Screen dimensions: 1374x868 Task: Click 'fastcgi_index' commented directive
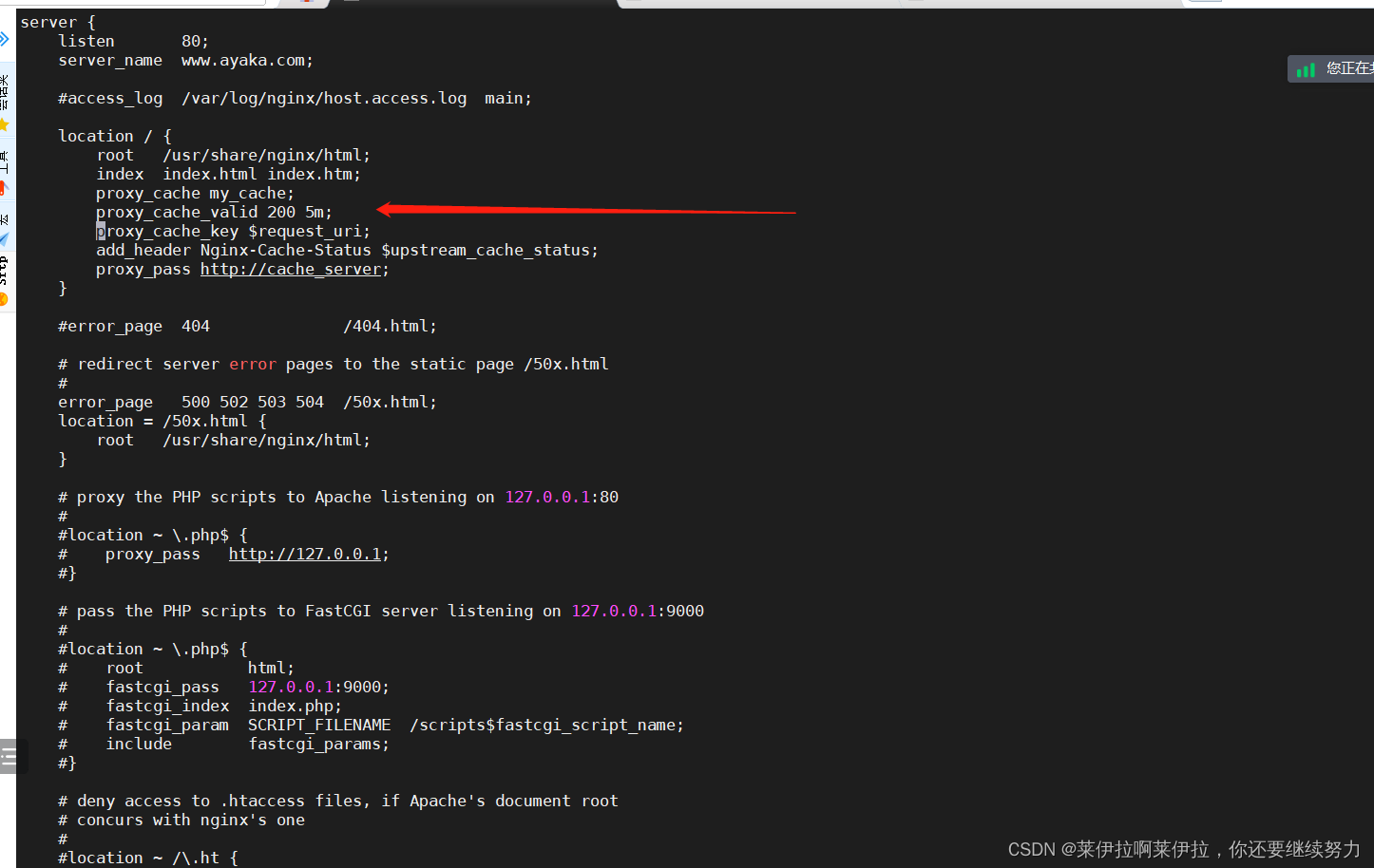point(167,707)
